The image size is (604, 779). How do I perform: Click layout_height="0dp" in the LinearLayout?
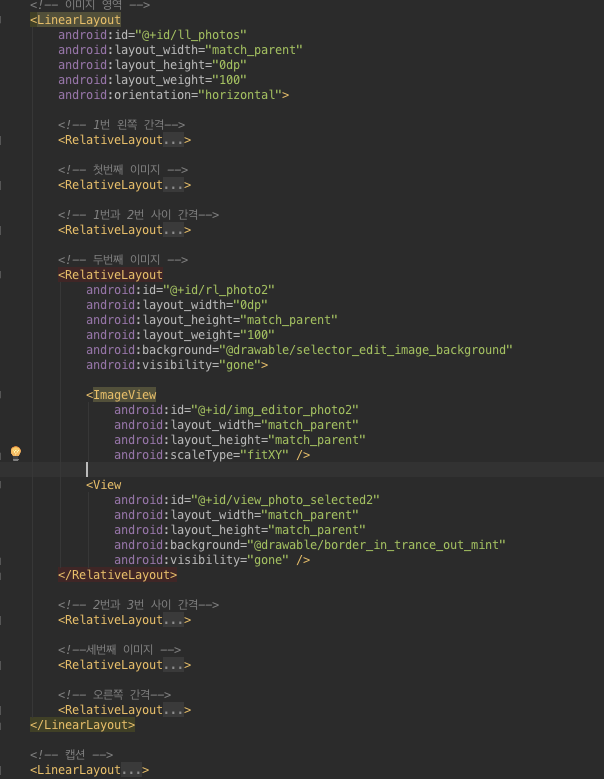152,65
